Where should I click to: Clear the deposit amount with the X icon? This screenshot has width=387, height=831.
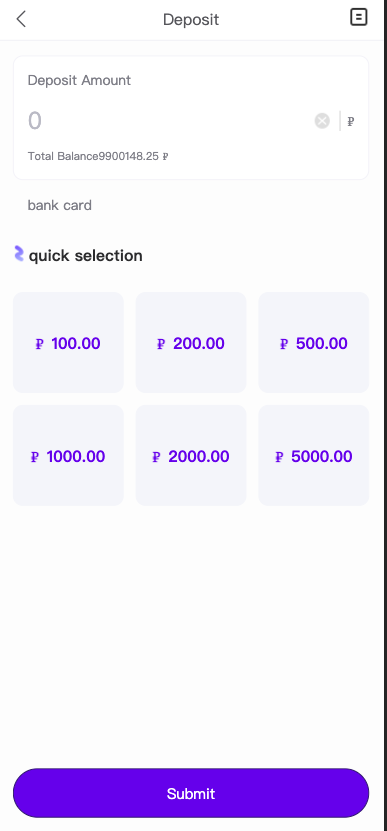pos(322,121)
